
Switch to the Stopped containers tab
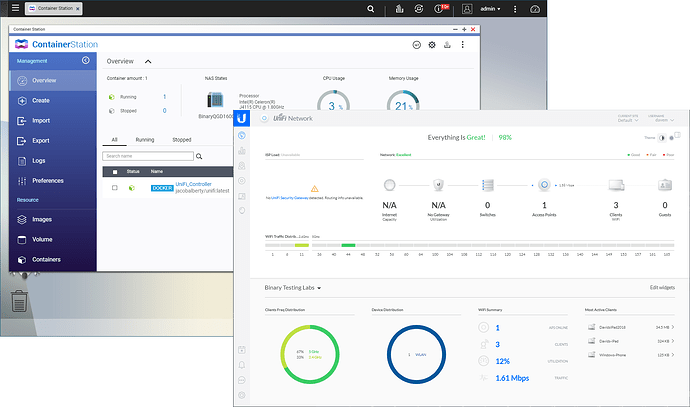[x=182, y=139]
